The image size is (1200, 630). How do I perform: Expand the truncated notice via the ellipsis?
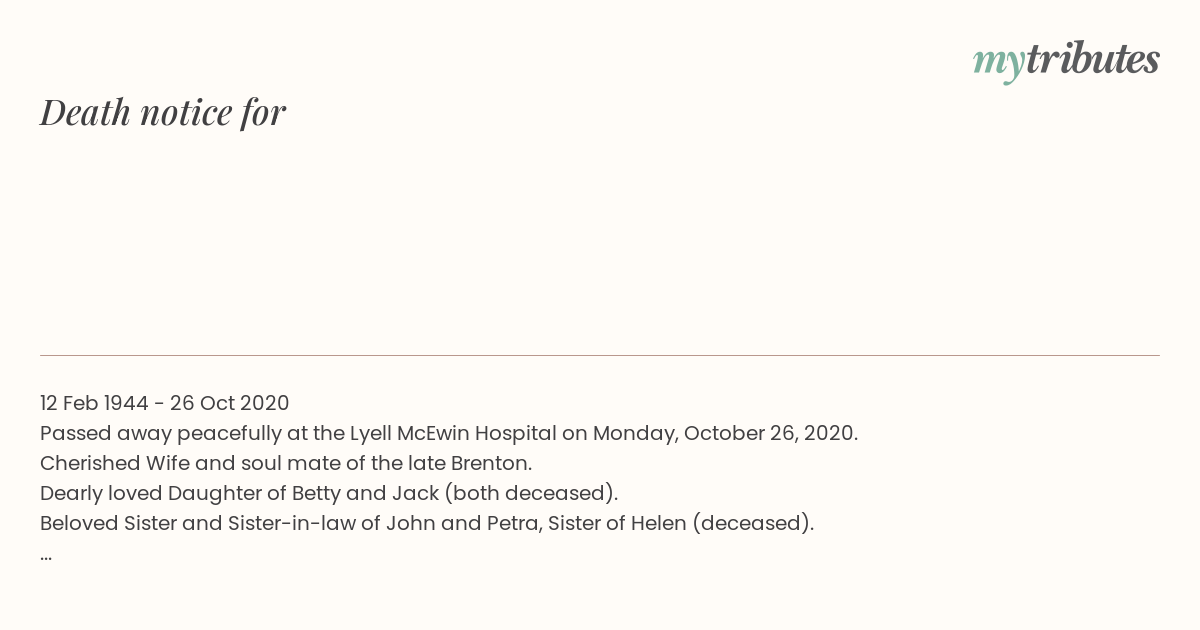pyautogui.click(x=46, y=556)
